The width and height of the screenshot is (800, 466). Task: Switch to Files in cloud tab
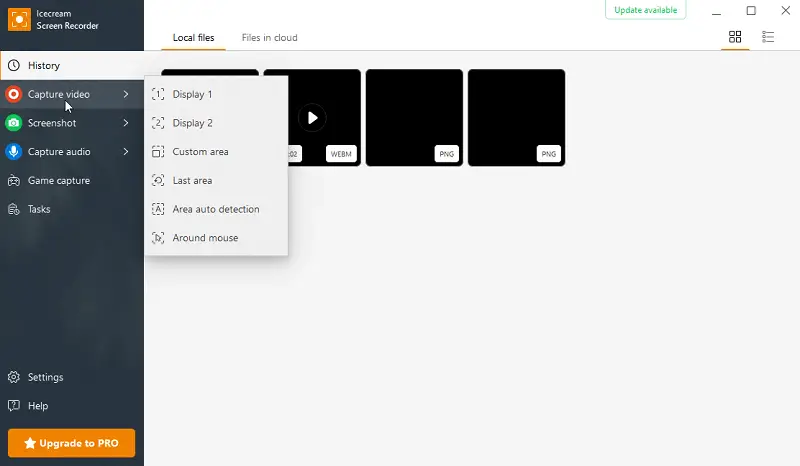pyautogui.click(x=269, y=38)
